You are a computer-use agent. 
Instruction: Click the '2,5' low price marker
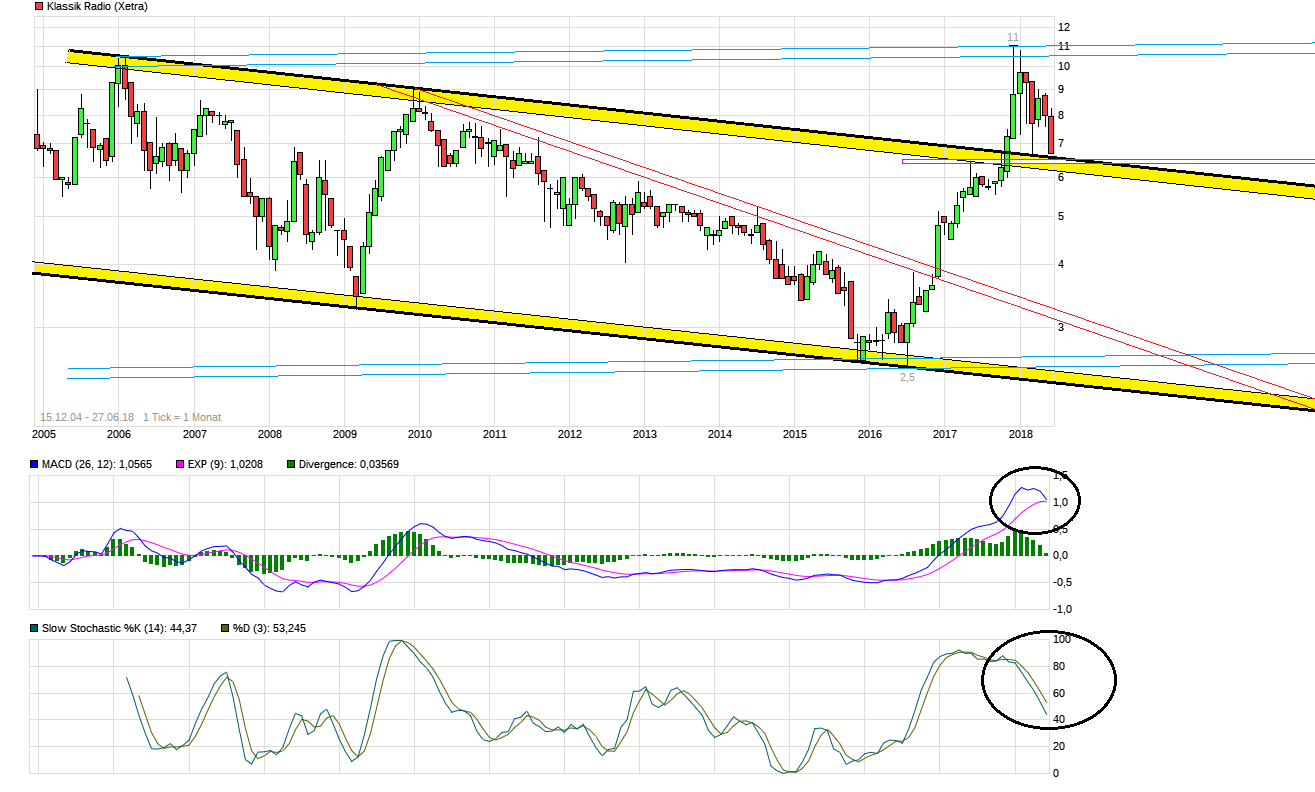907,377
